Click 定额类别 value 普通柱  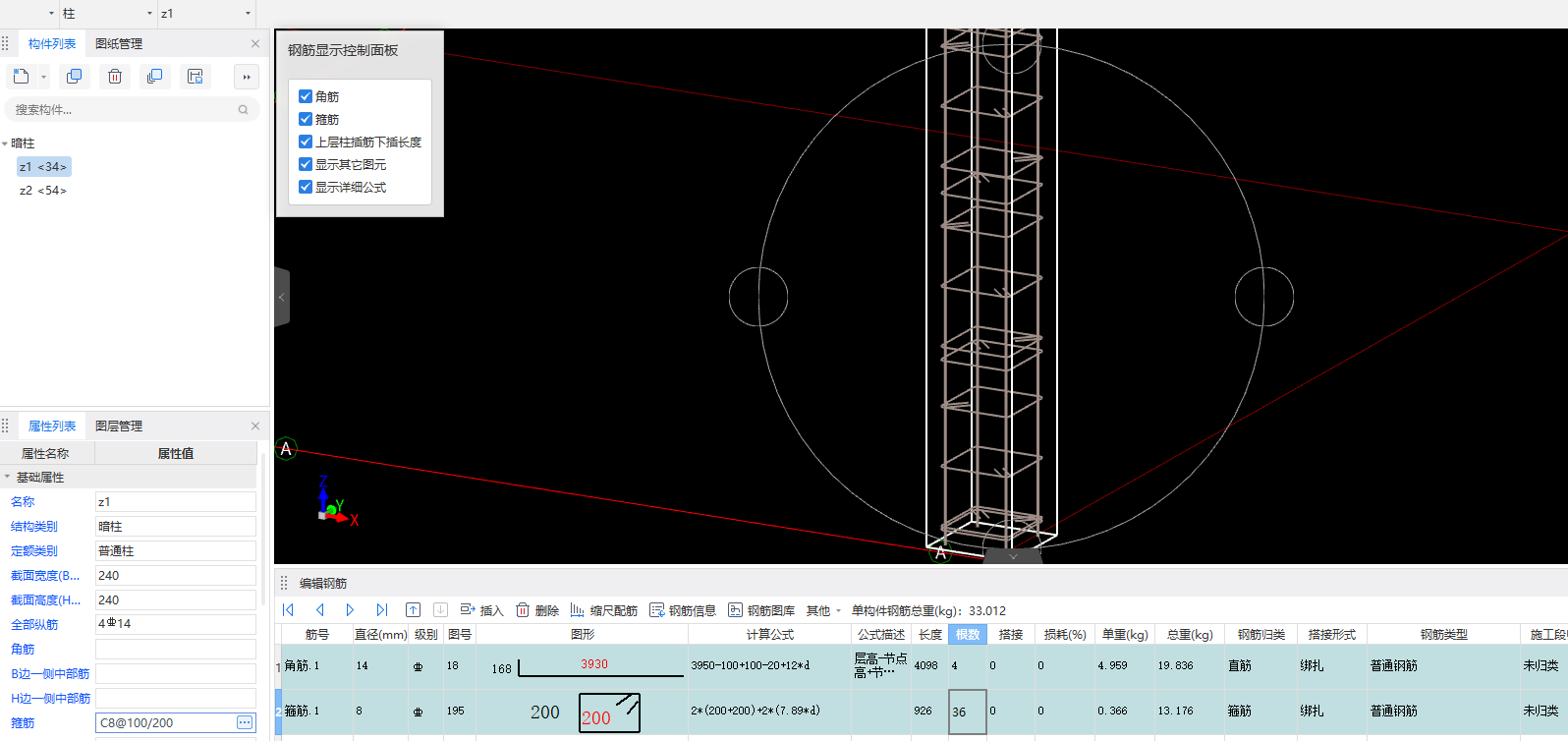(176, 550)
